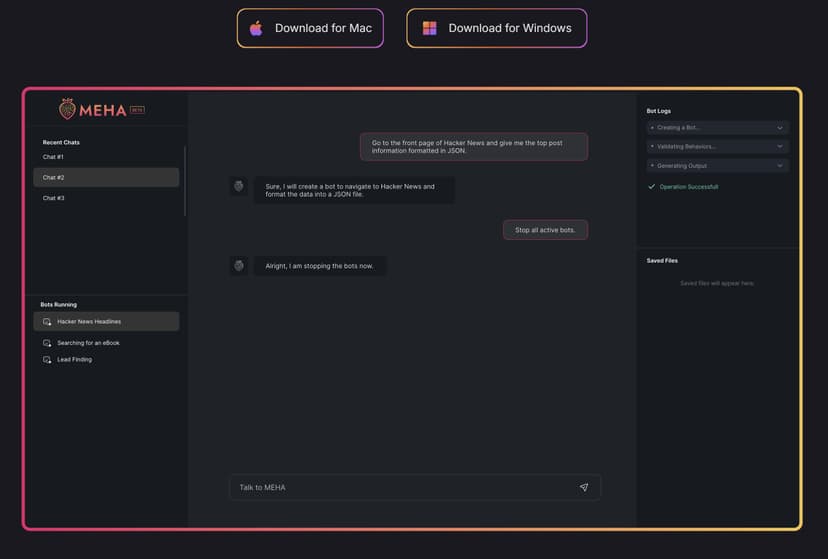The width and height of the screenshot is (828, 559).
Task: Click the BETA badge next to MEHA
Action: pyautogui.click(x=137, y=110)
